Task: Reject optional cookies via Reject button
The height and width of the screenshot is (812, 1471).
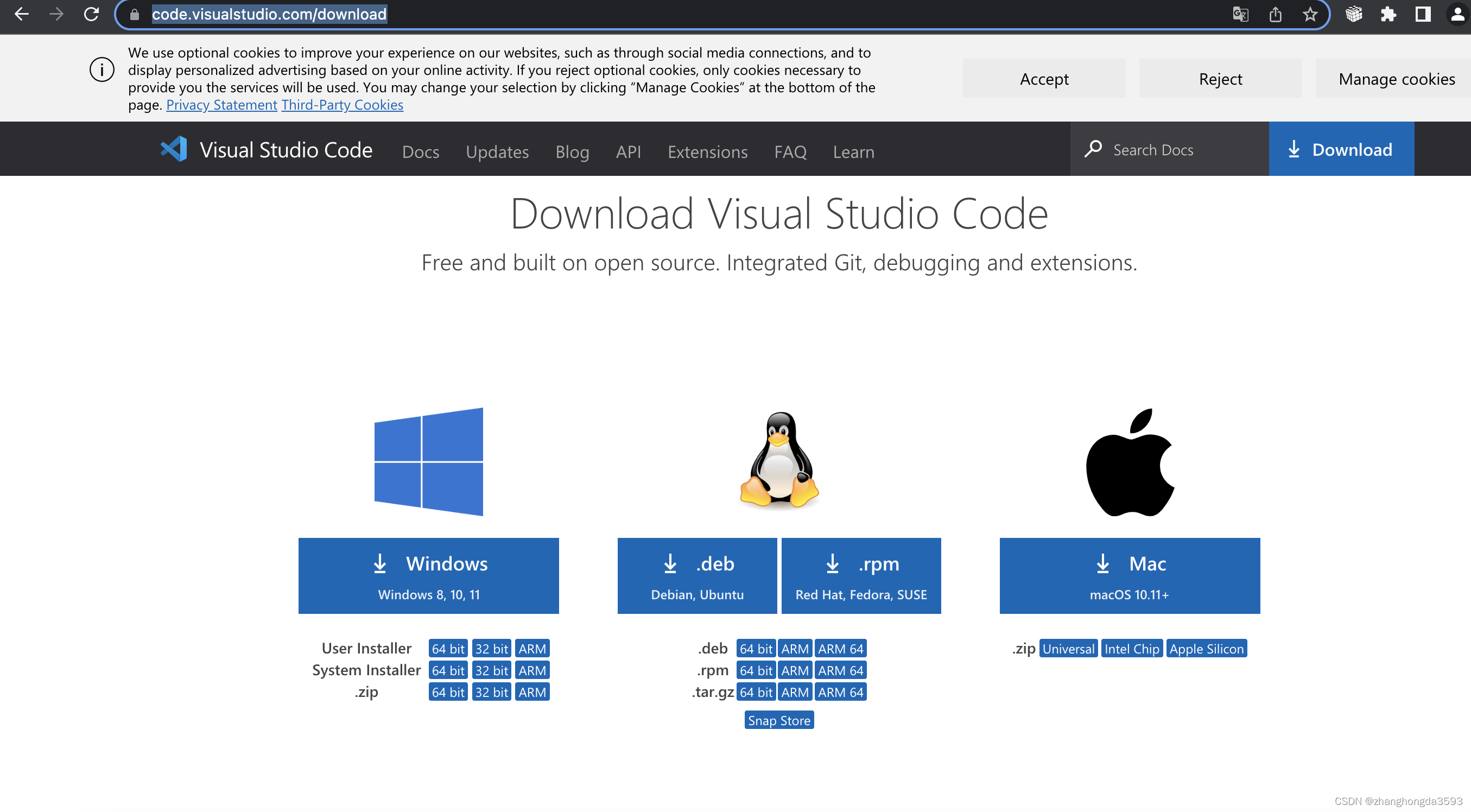Action: [x=1220, y=79]
